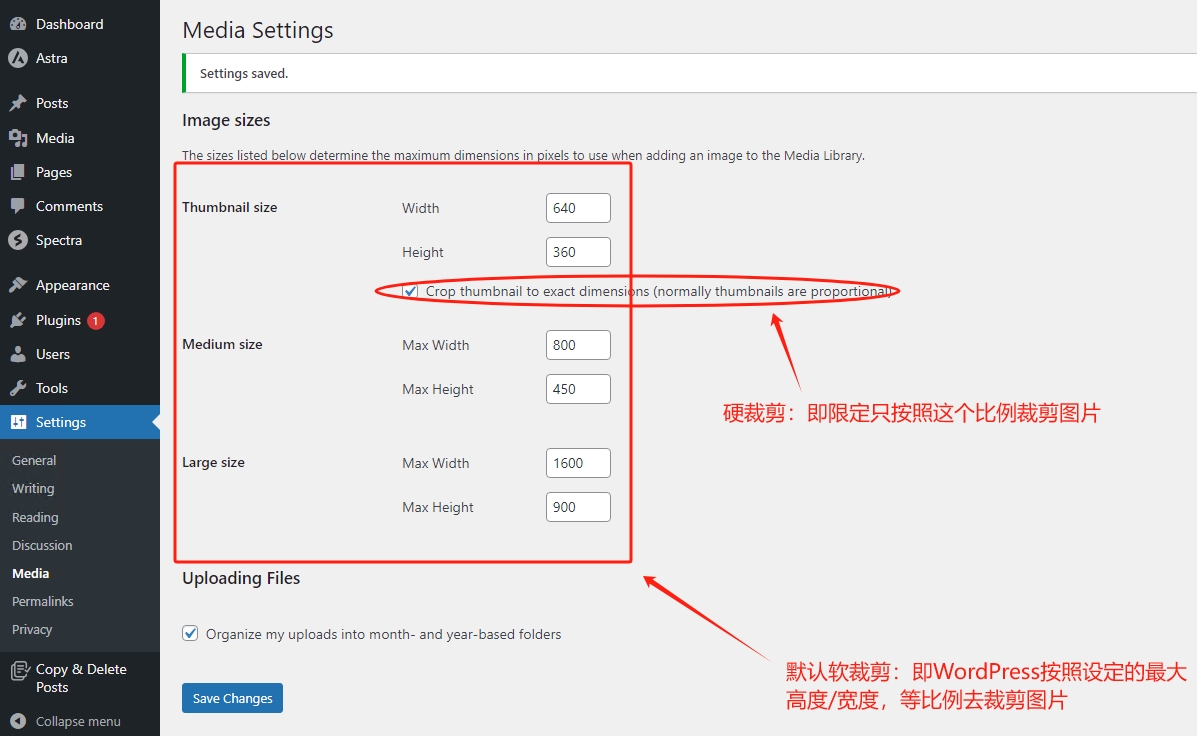
Task: Click the Uploading Files section heading
Action: point(241,578)
